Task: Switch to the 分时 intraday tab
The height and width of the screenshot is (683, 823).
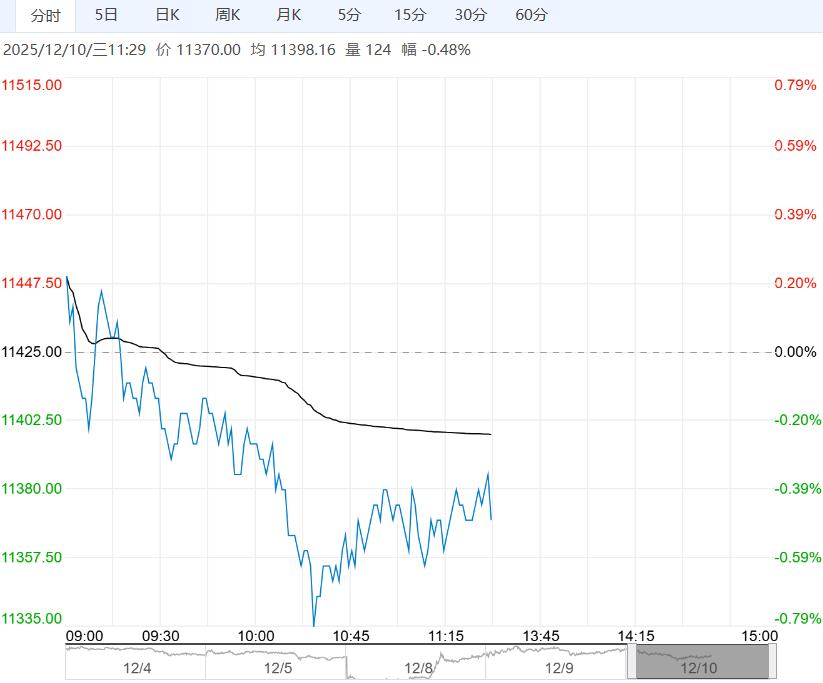Action: point(45,15)
